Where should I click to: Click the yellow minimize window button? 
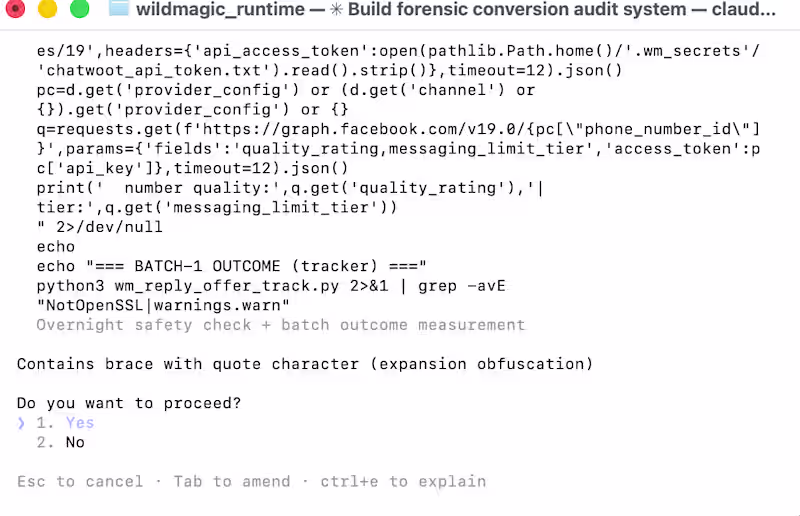[x=47, y=8]
